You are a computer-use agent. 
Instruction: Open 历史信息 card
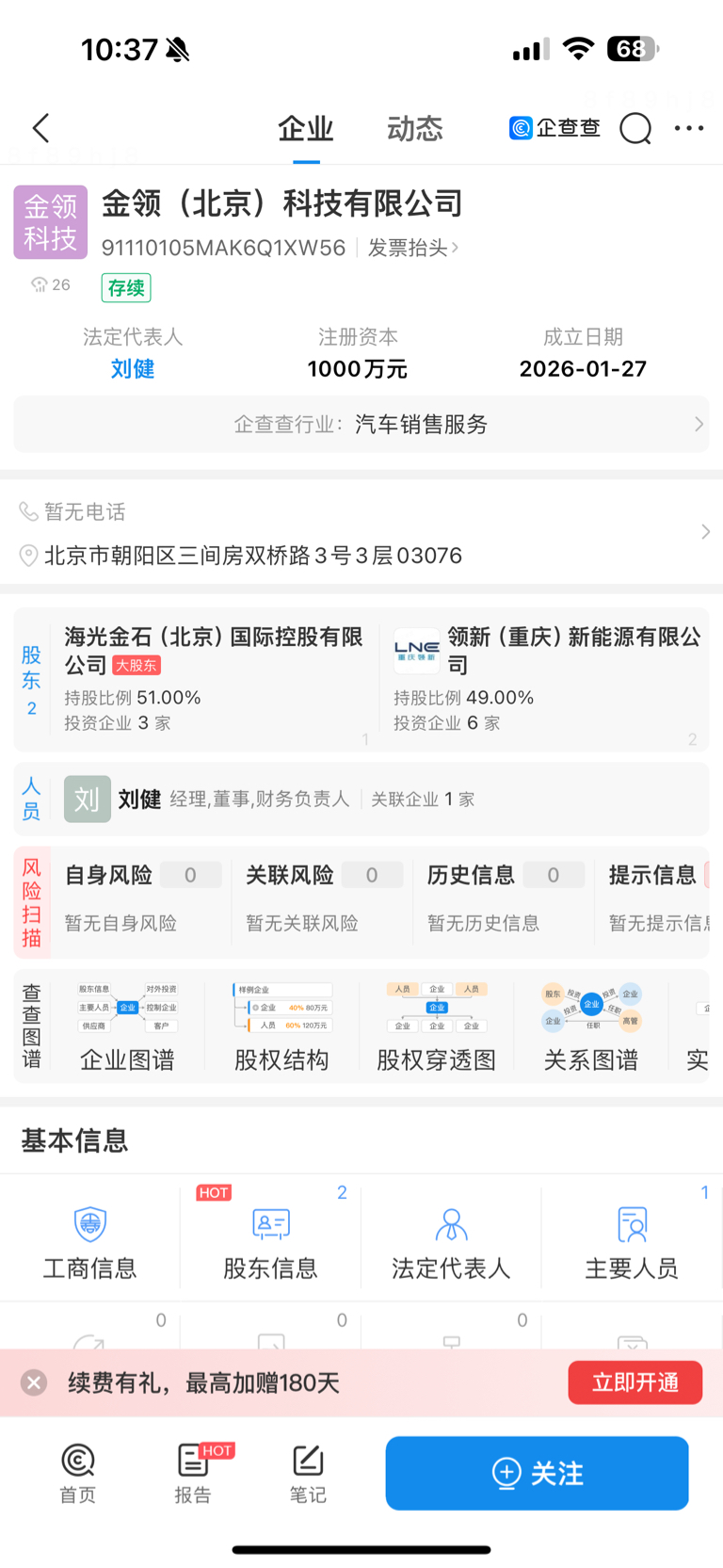pyautogui.click(x=505, y=897)
